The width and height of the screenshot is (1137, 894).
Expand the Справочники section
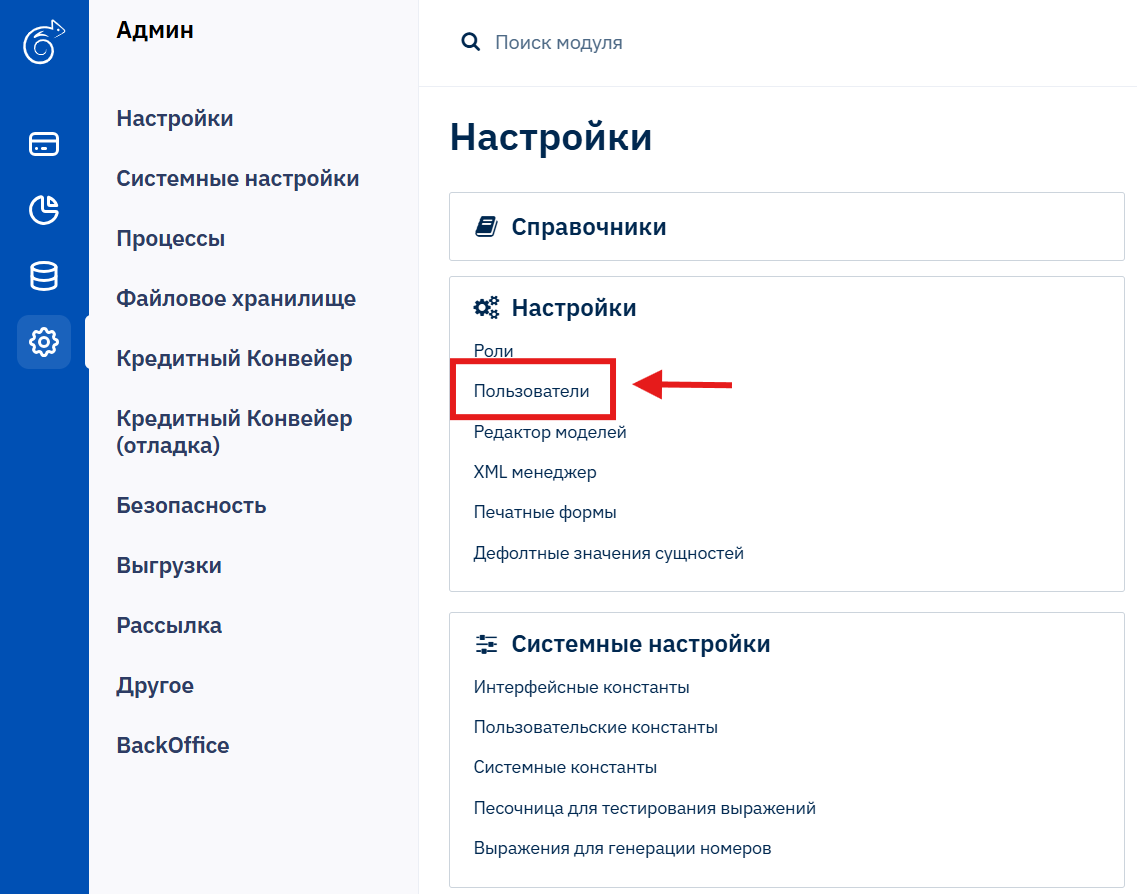coord(588,227)
